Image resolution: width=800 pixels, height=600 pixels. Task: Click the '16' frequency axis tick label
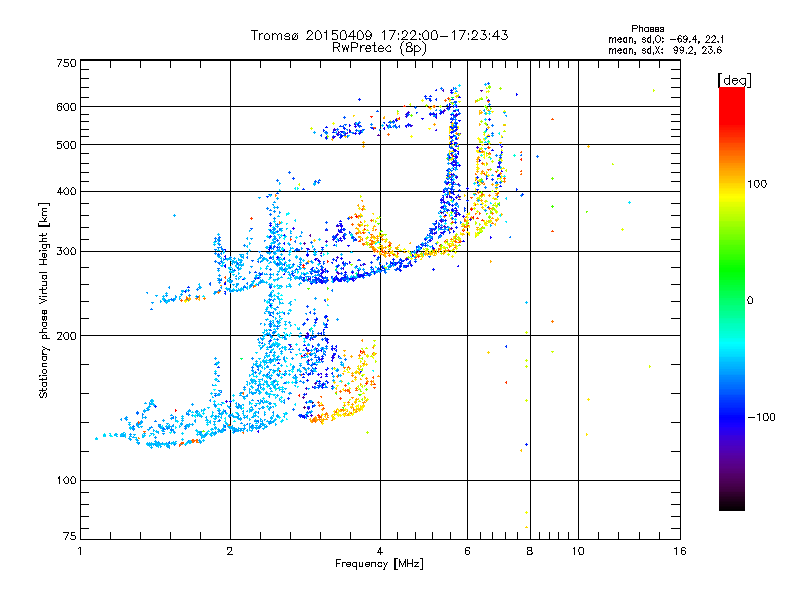click(x=680, y=551)
